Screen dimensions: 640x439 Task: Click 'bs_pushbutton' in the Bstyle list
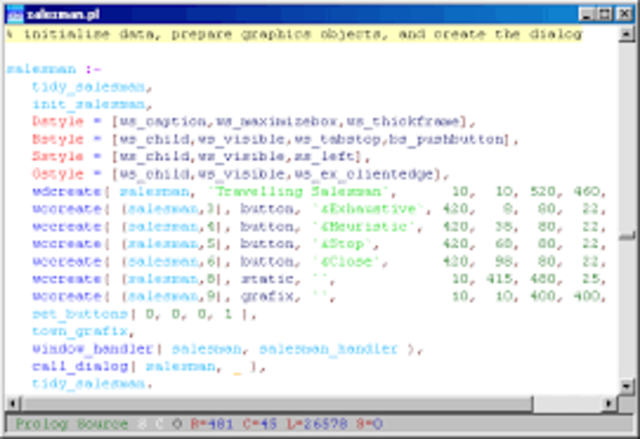(x=446, y=139)
